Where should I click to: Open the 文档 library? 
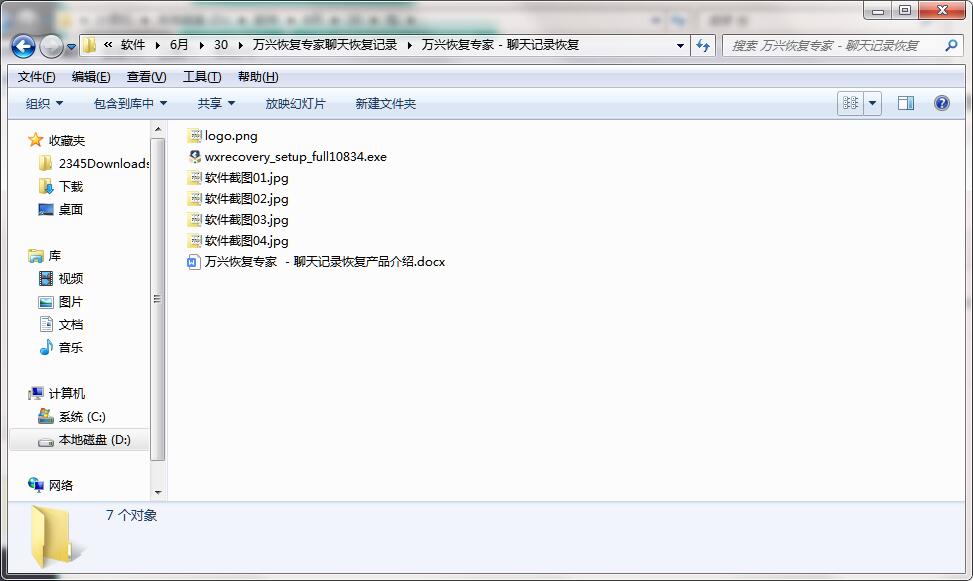[x=71, y=325]
